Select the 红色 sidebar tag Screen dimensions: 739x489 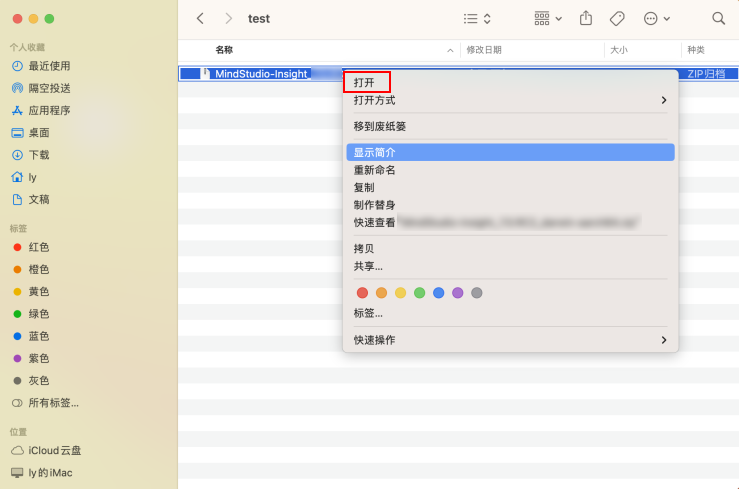[x=31, y=247]
